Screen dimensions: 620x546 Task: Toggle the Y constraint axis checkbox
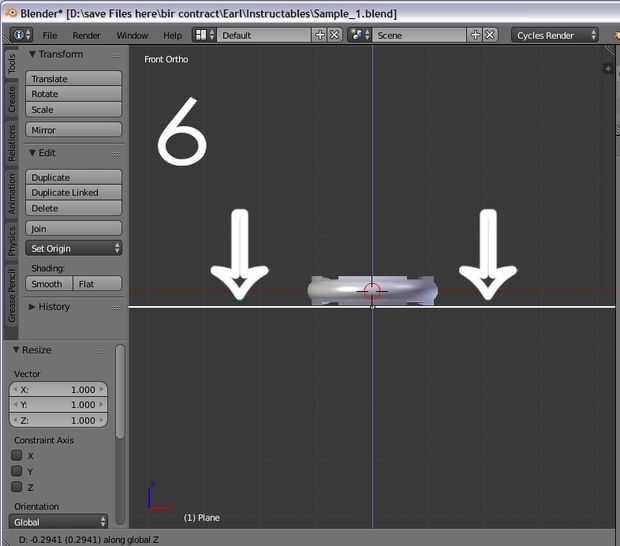[x=17, y=470]
